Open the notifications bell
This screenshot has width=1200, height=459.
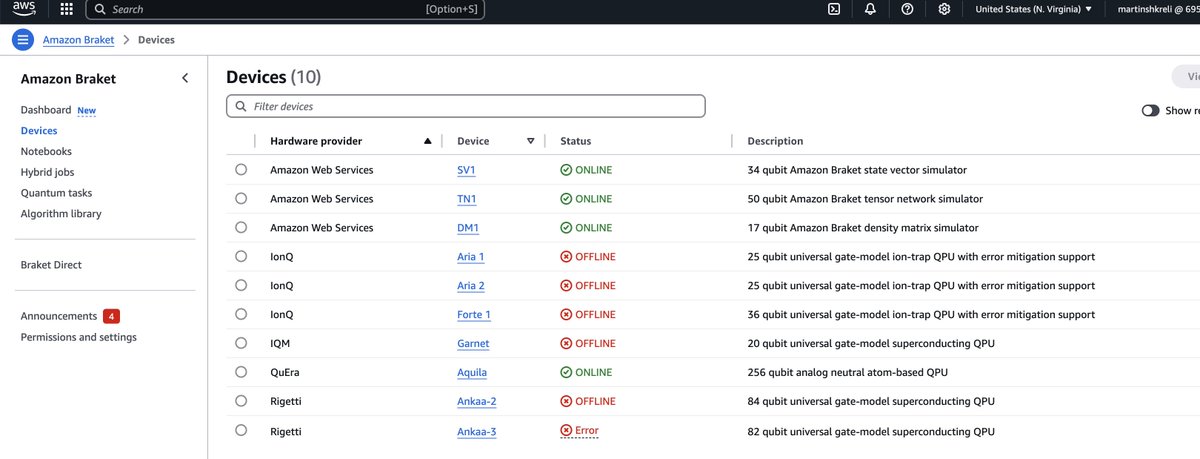coord(870,9)
